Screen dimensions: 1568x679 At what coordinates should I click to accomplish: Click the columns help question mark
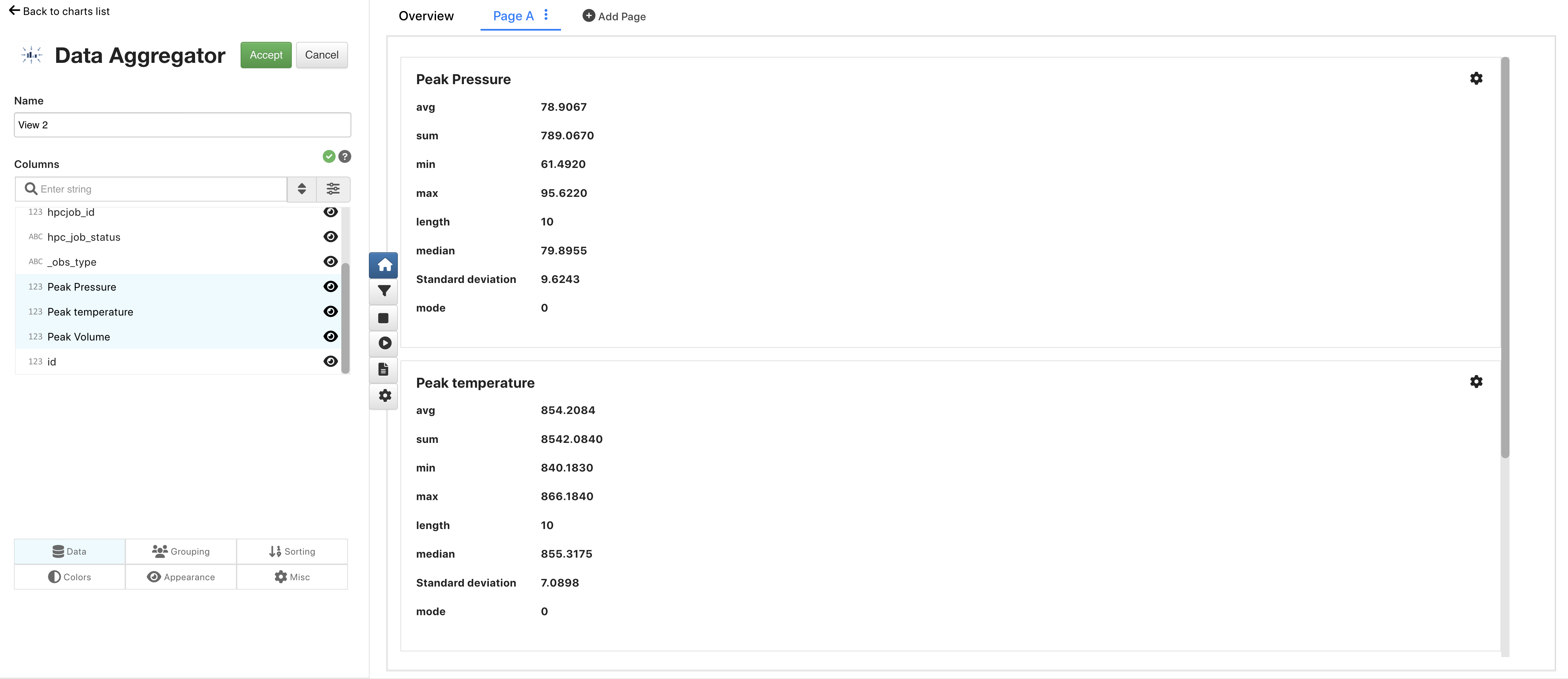[345, 157]
